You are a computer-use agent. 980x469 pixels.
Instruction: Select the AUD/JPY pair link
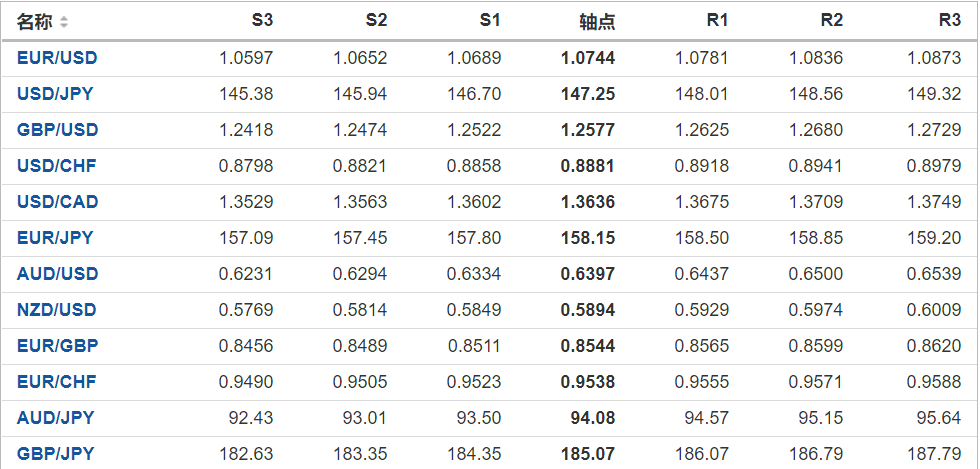point(55,418)
